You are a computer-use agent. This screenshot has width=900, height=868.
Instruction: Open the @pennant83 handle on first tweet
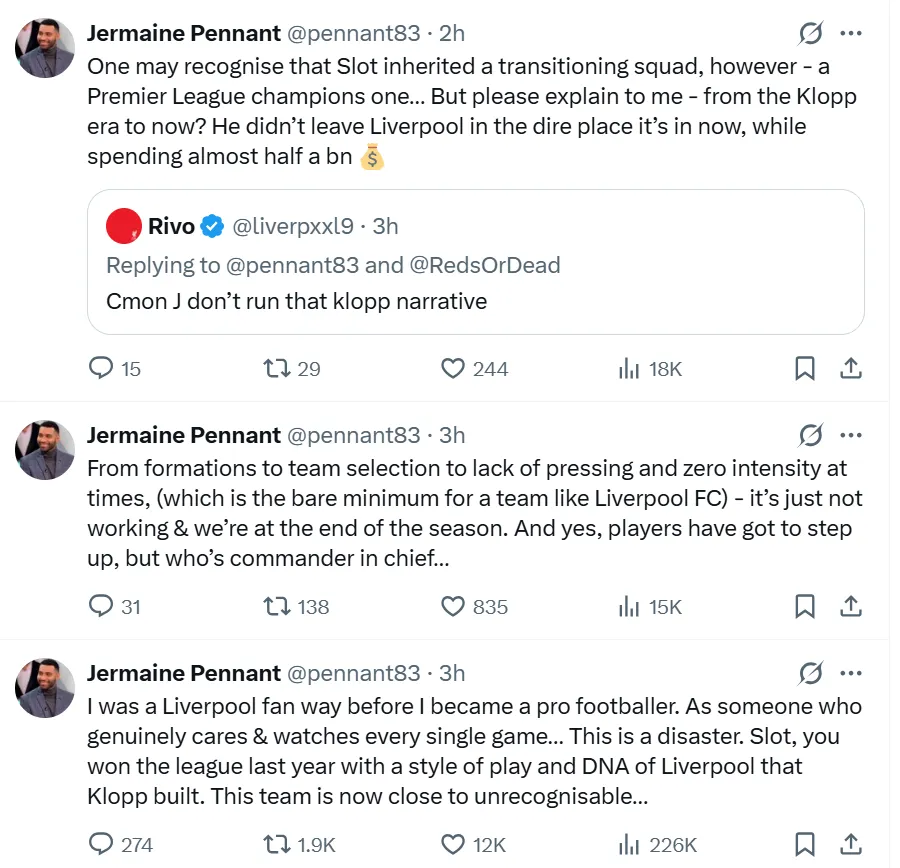354,33
